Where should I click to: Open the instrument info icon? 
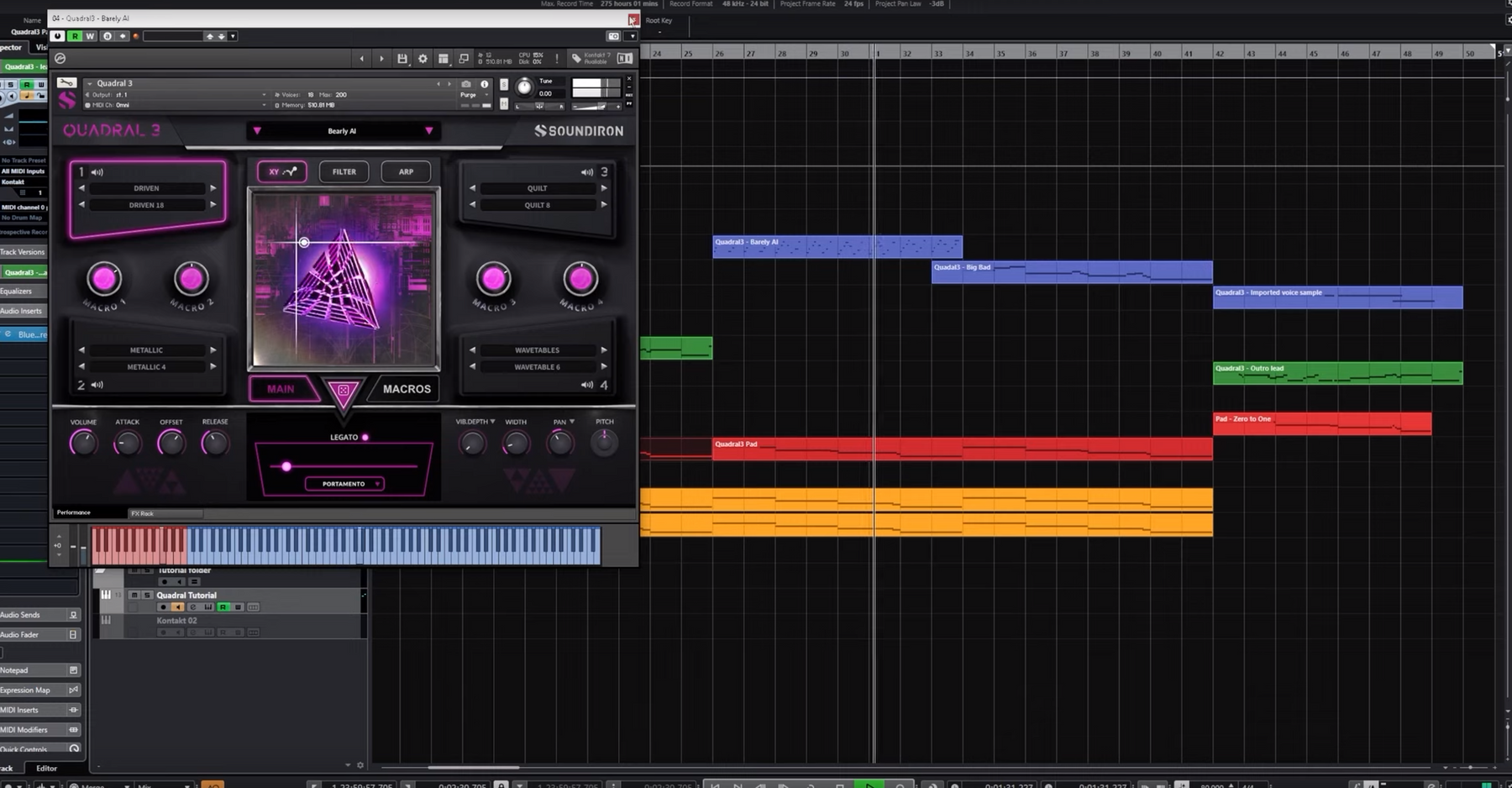click(485, 84)
